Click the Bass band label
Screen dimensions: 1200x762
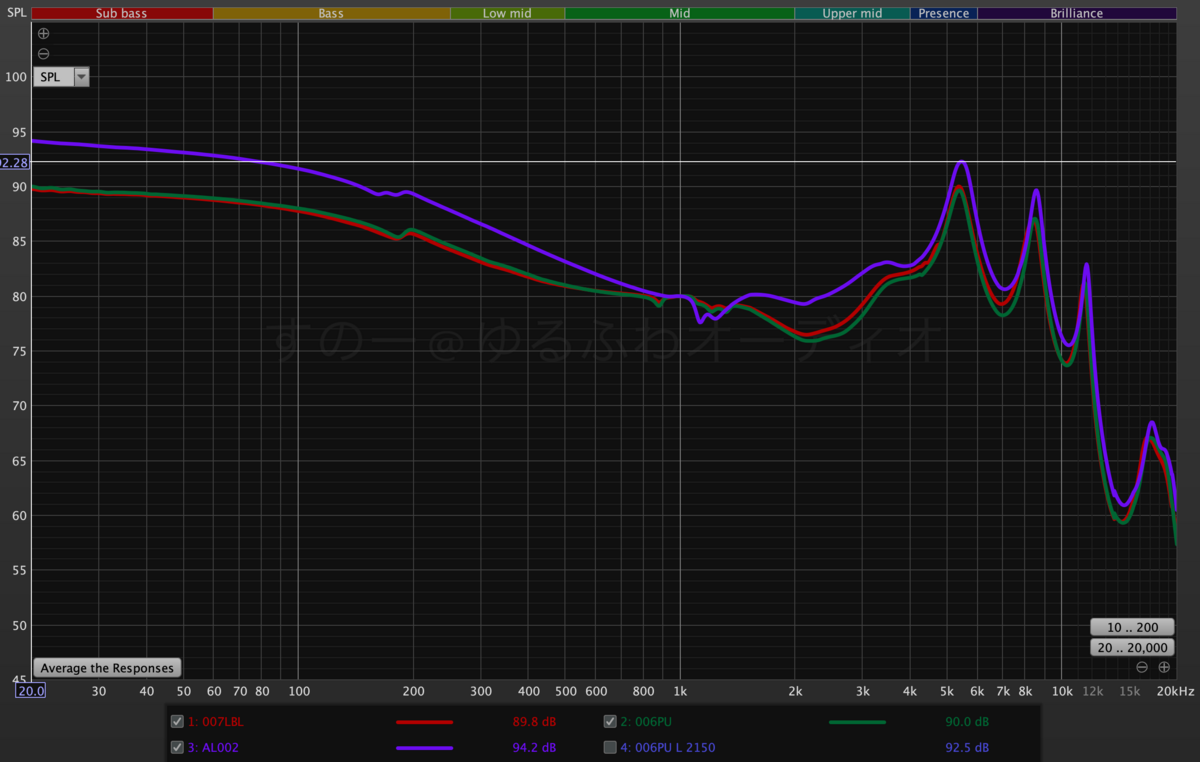331,13
